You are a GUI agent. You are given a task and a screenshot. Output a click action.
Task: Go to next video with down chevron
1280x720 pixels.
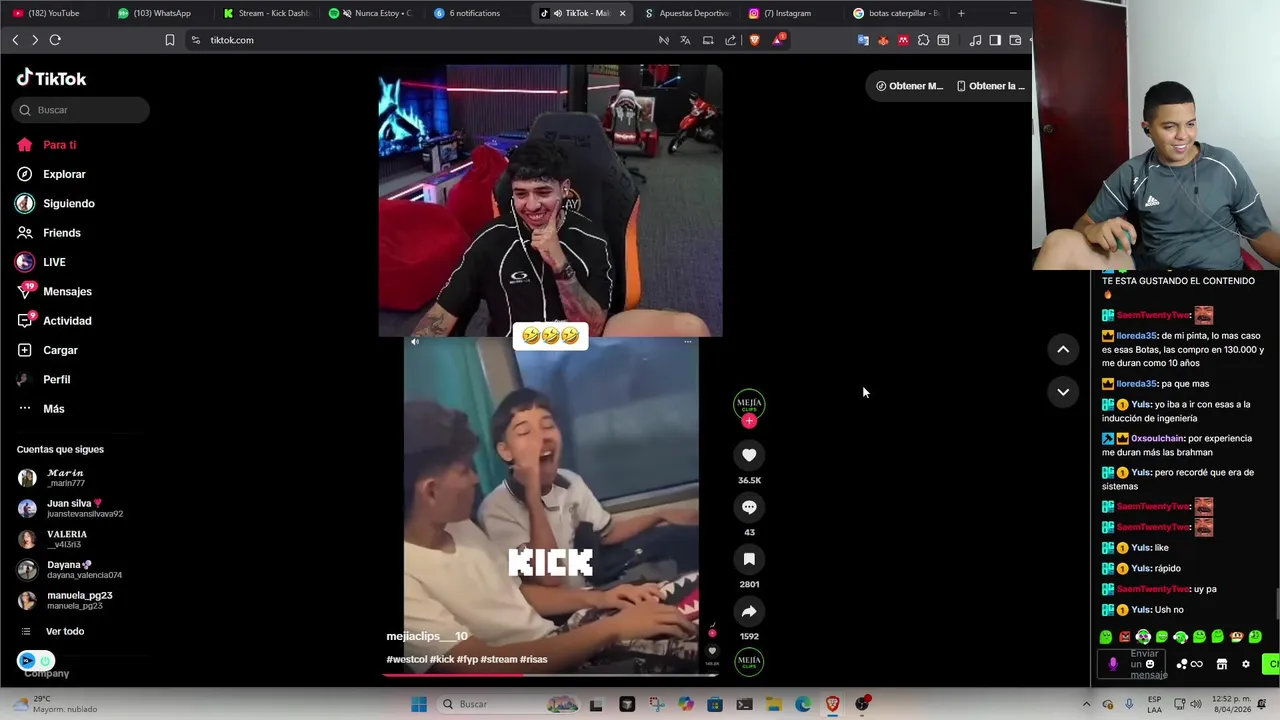(x=1063, y=391)
